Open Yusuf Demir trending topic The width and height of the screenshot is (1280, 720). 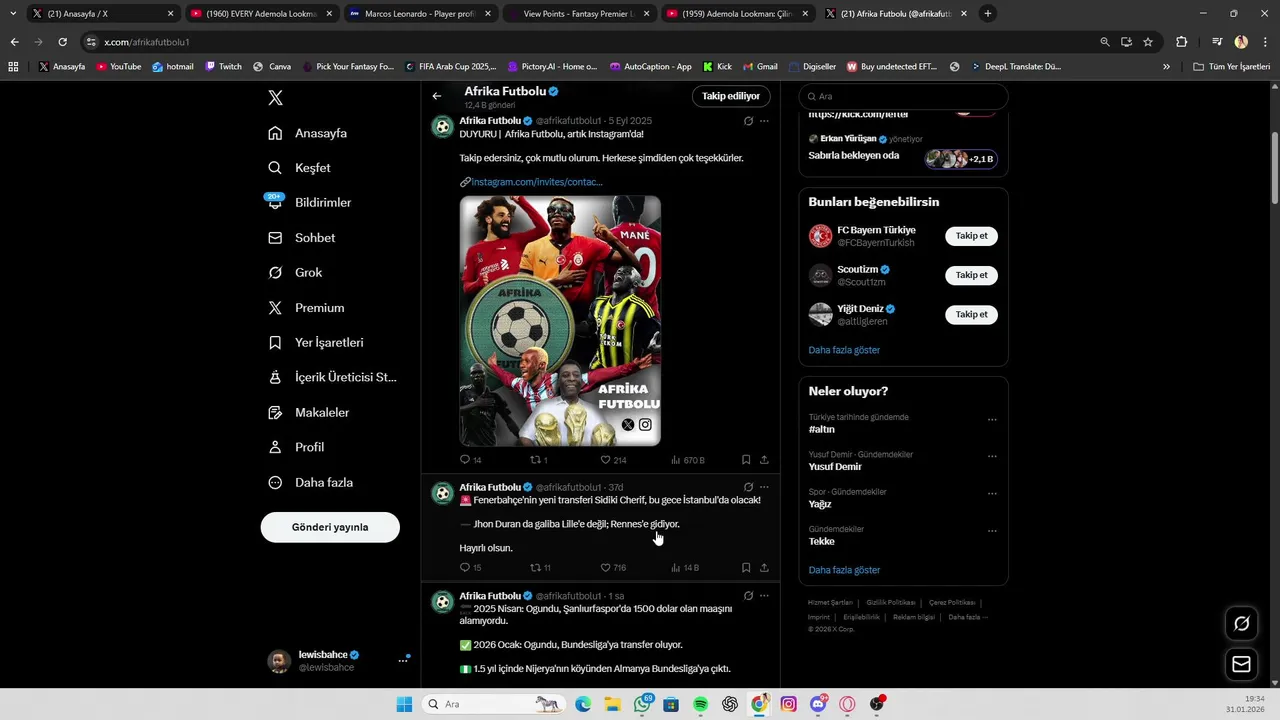835,467
